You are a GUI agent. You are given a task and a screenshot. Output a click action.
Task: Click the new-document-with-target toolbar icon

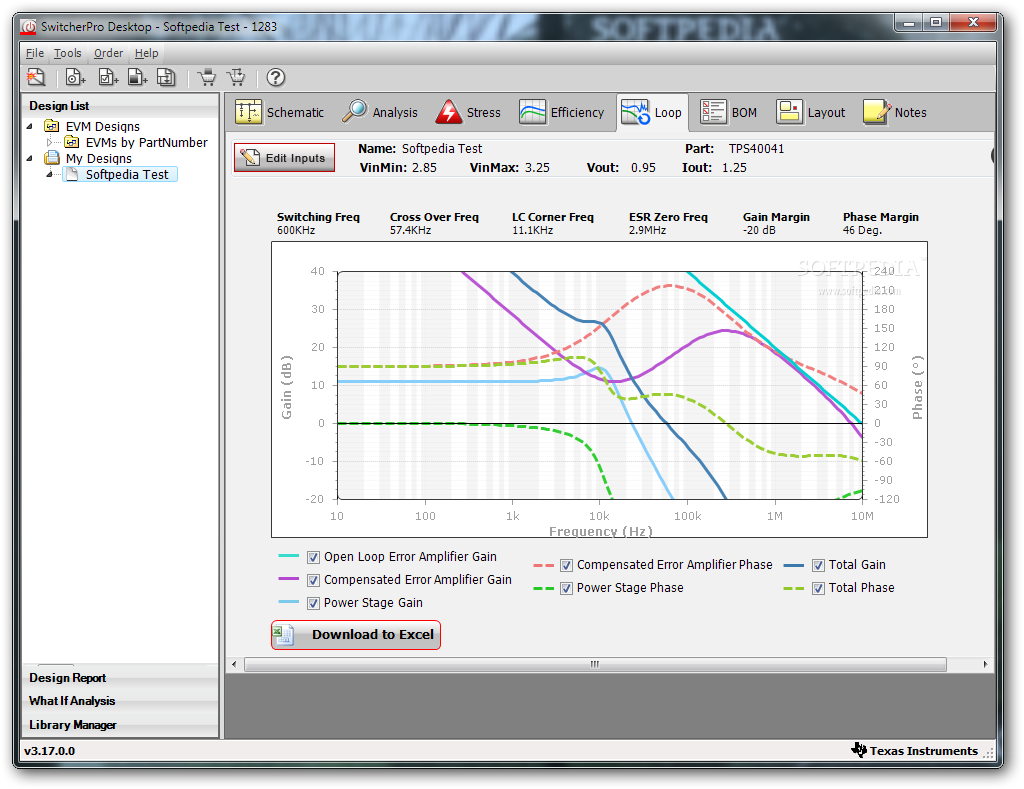[75, 78]
